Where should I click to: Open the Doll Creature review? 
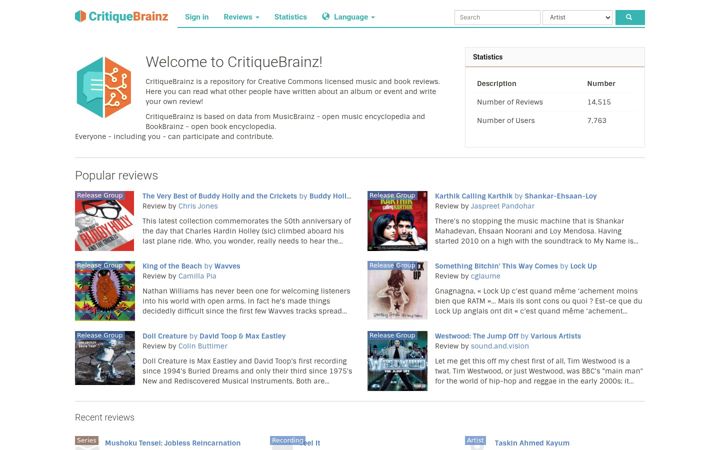[165, 336]
